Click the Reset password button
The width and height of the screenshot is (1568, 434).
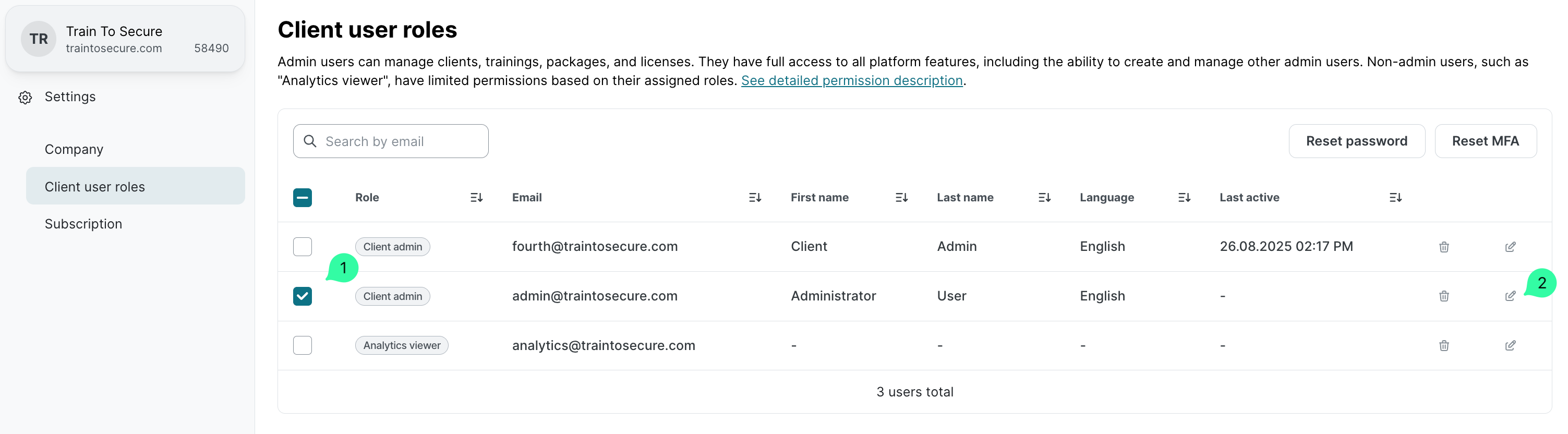[1356, 141]
